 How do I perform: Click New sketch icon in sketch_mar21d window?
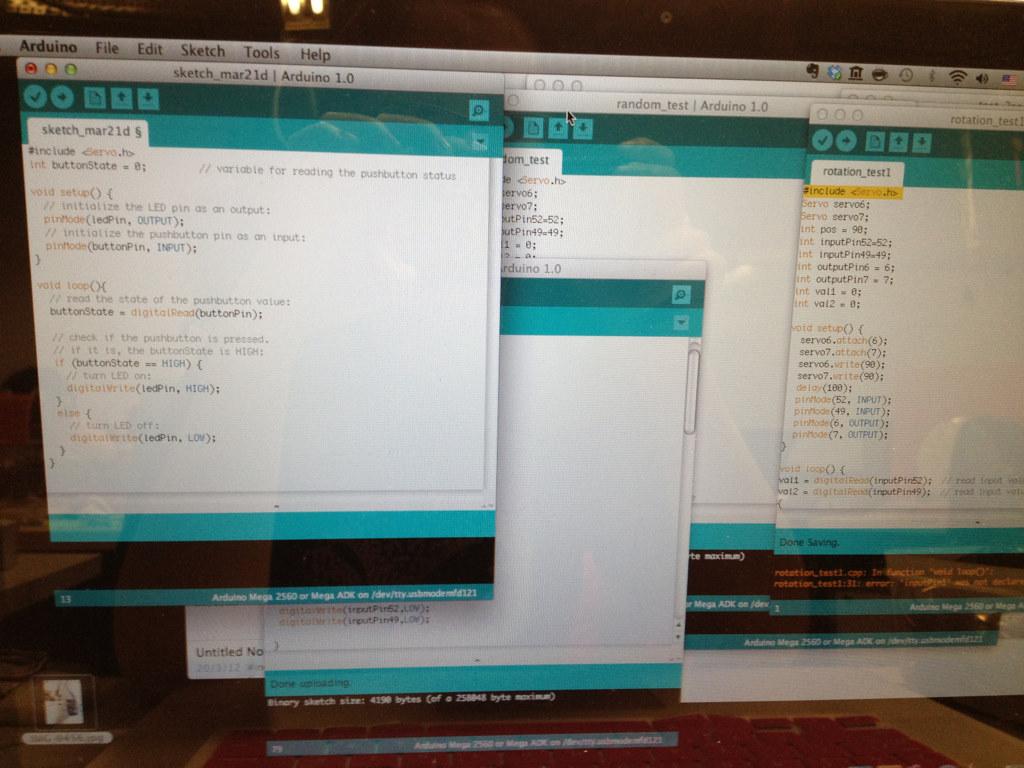95,98
